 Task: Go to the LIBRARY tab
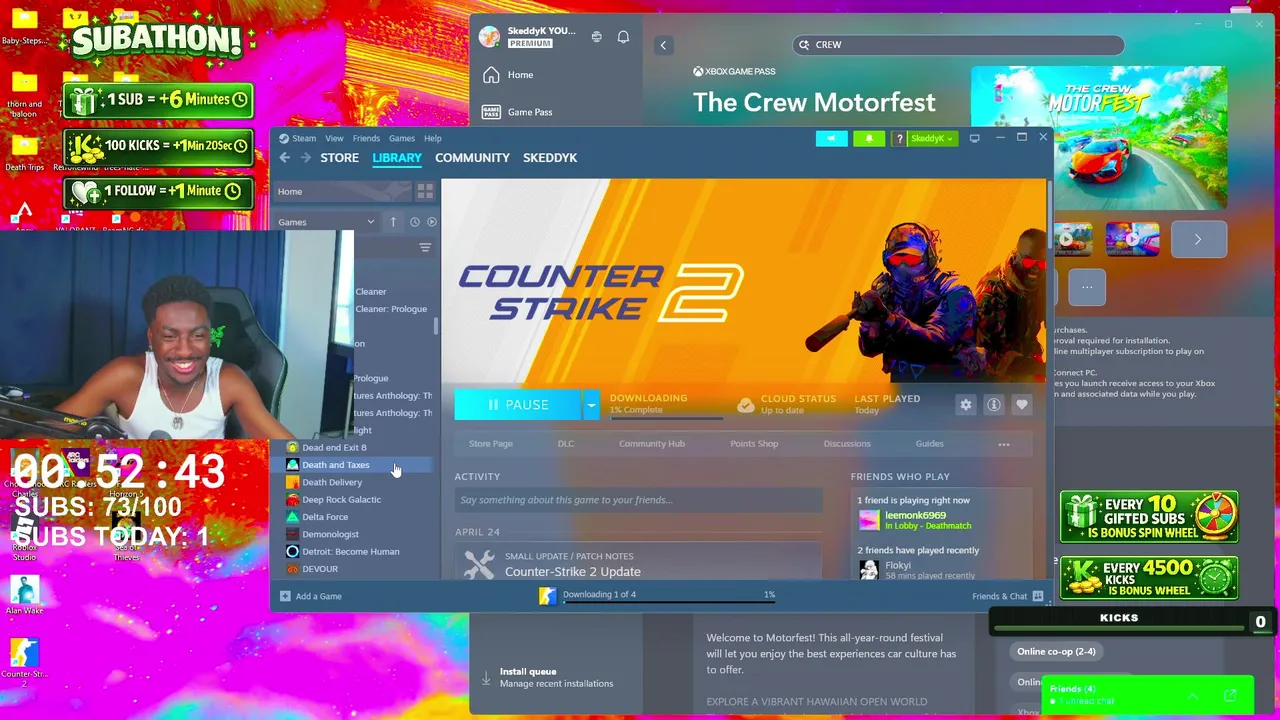point(397,158)
